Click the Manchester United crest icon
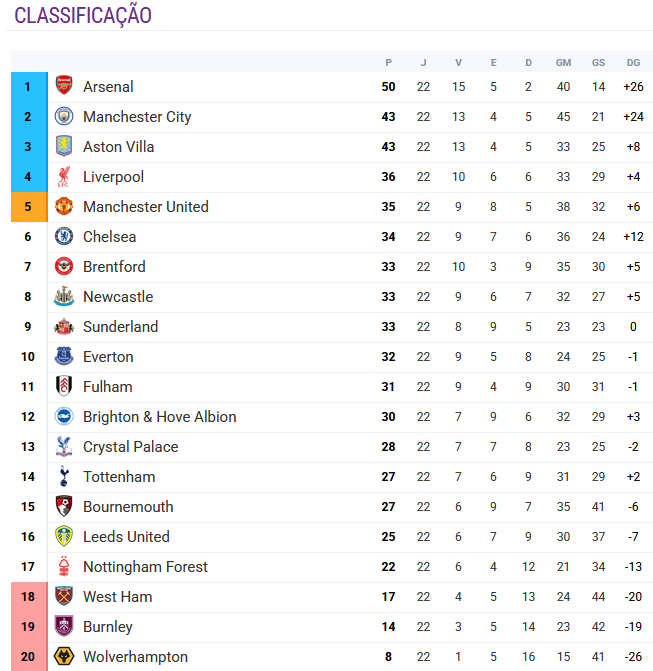653x671 pixels. 64,207
